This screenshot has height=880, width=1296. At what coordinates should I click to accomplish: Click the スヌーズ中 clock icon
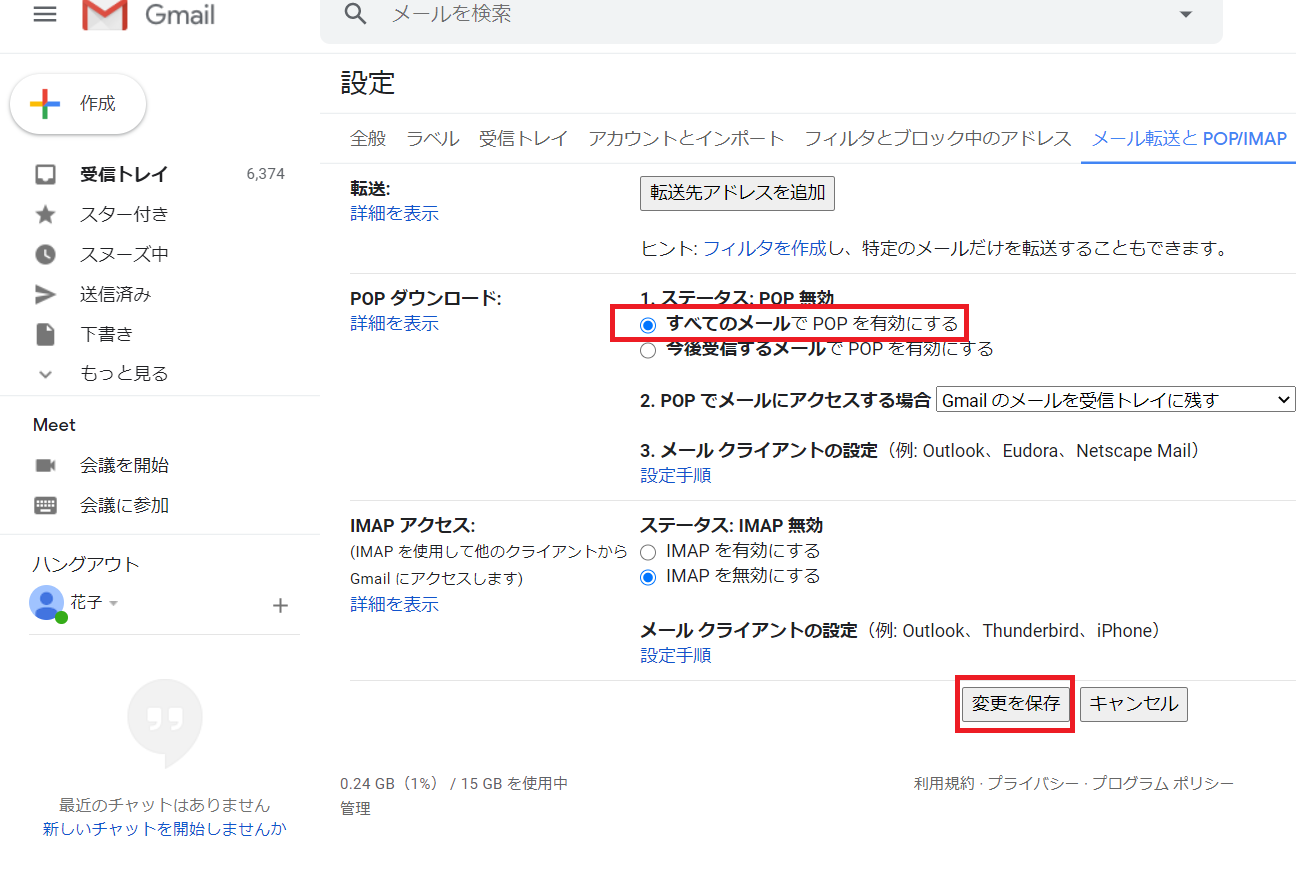pos(45,253)
